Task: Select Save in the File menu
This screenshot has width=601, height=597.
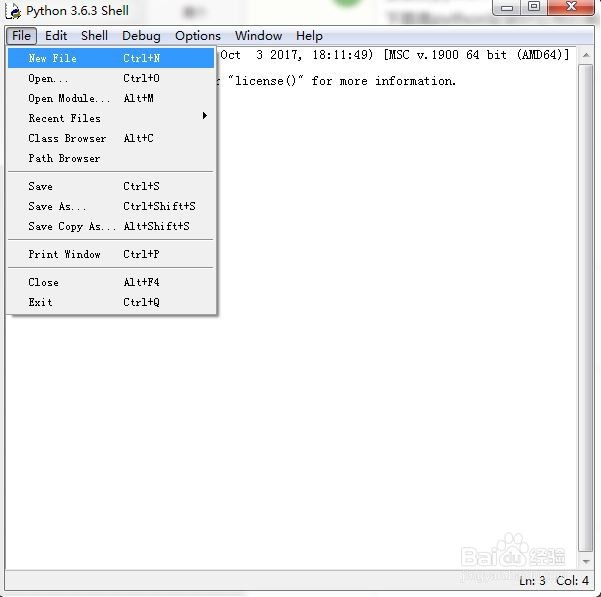Action: (111, 186)
